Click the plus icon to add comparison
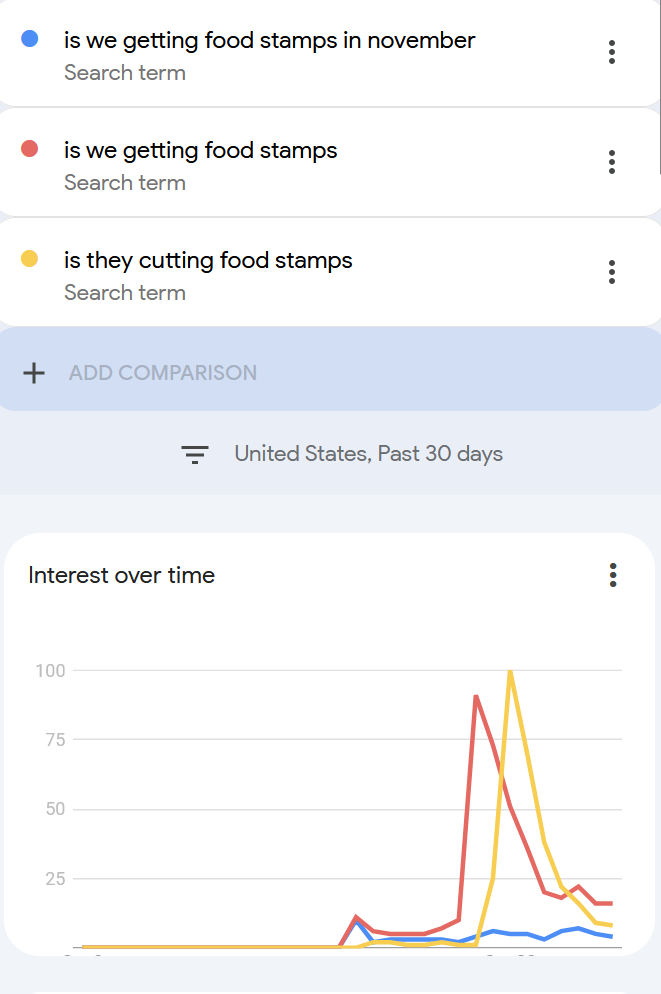 tap(34, 373)
